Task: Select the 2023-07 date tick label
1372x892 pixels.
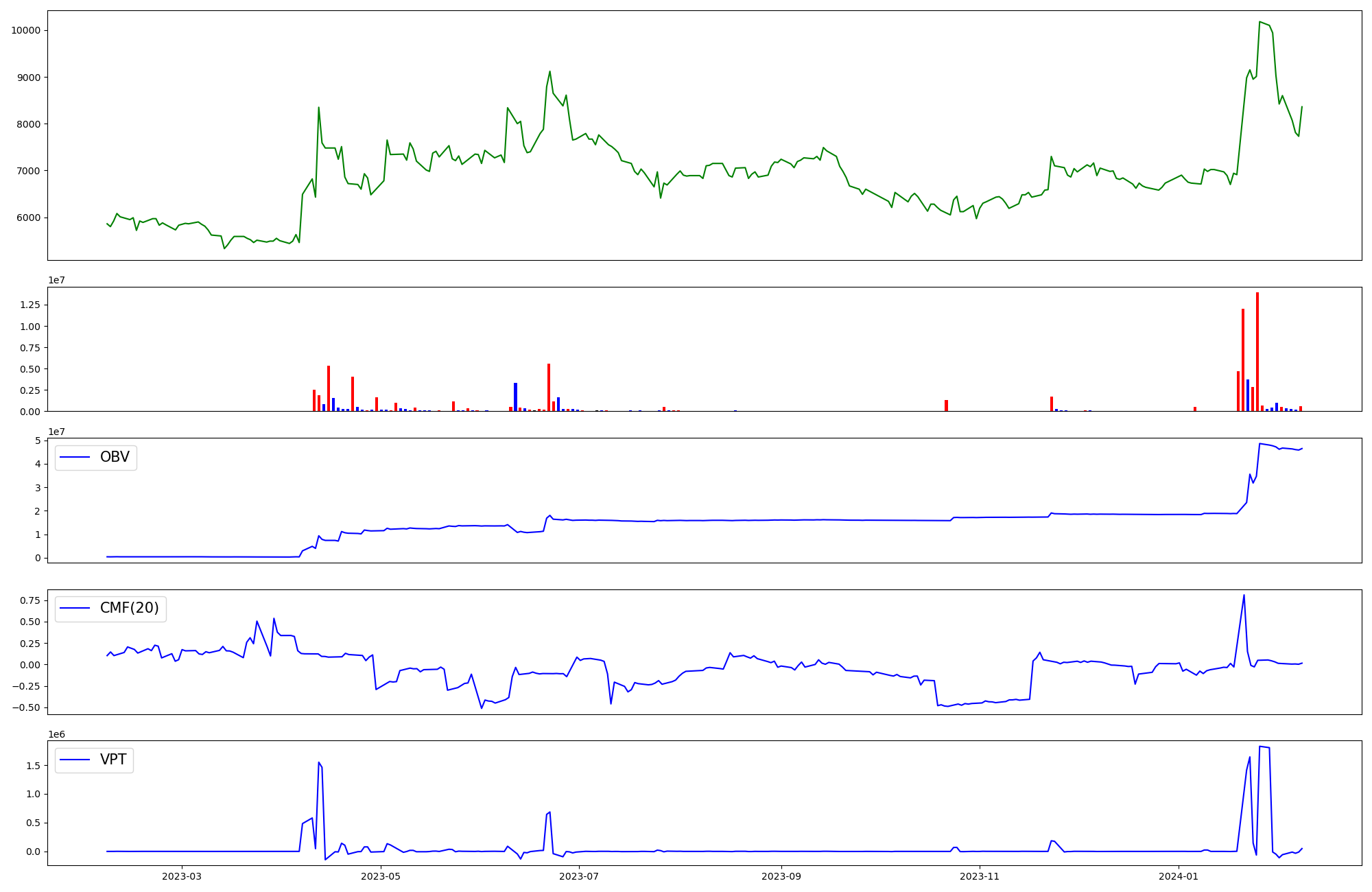Action: [x=580, y=876]
